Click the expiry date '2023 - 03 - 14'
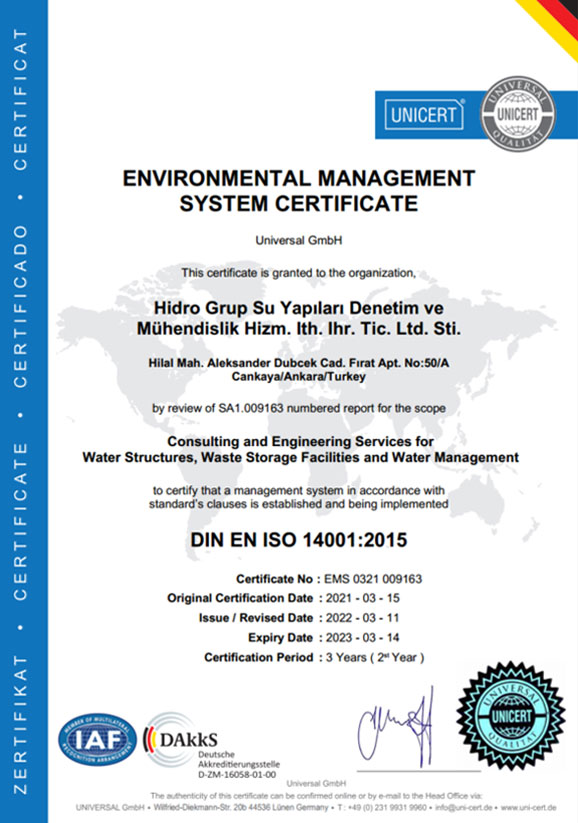578x823 pixels. click(x=363, y=638)
